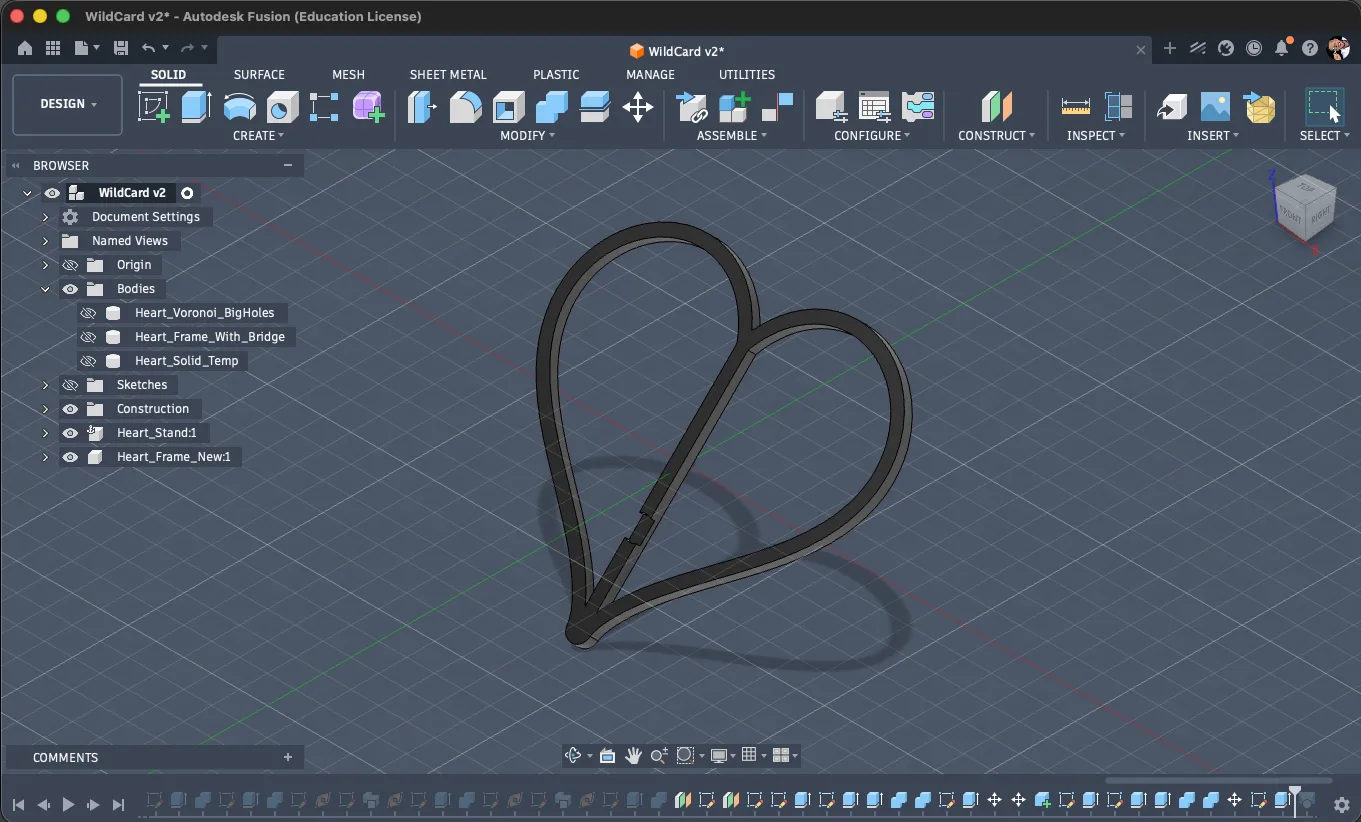Collapse the Bodies folder

point(45,289)
